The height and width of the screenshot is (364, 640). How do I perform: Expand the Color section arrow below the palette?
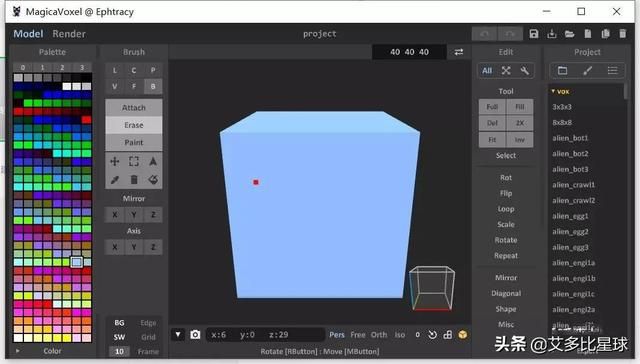pos(18,351)
